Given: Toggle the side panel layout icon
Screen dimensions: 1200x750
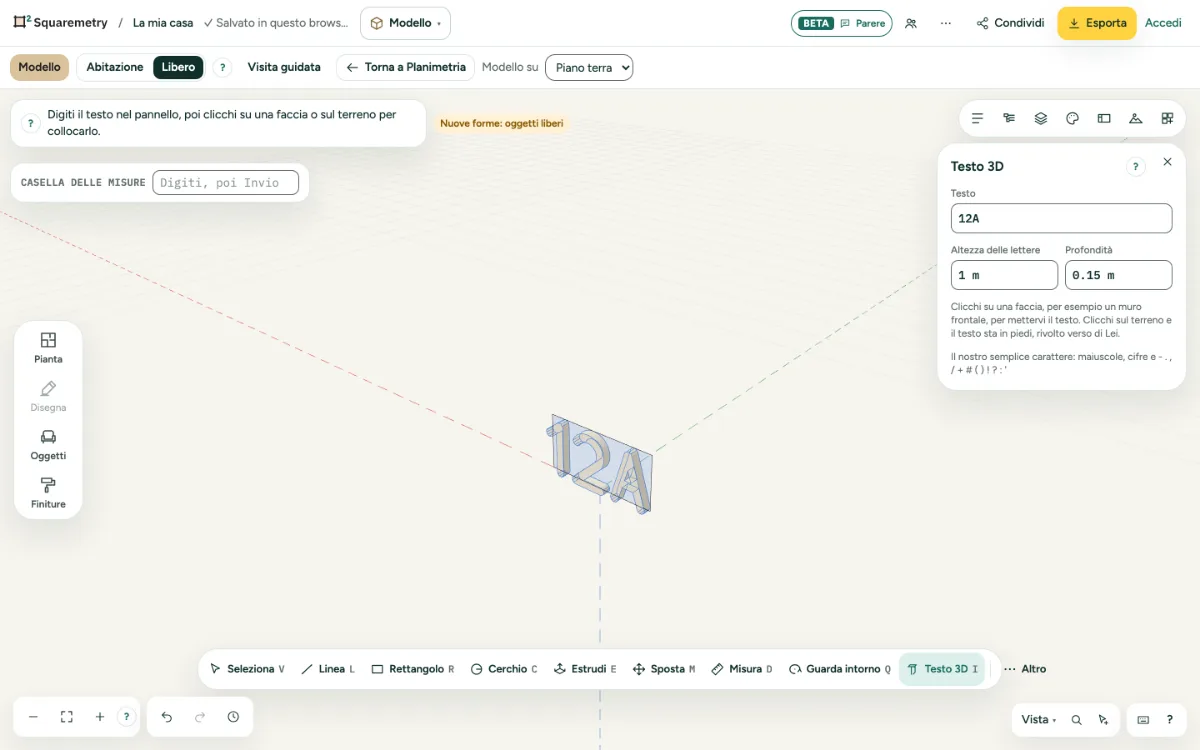Looking at the screenshot, I should (x=1104, y=118).
